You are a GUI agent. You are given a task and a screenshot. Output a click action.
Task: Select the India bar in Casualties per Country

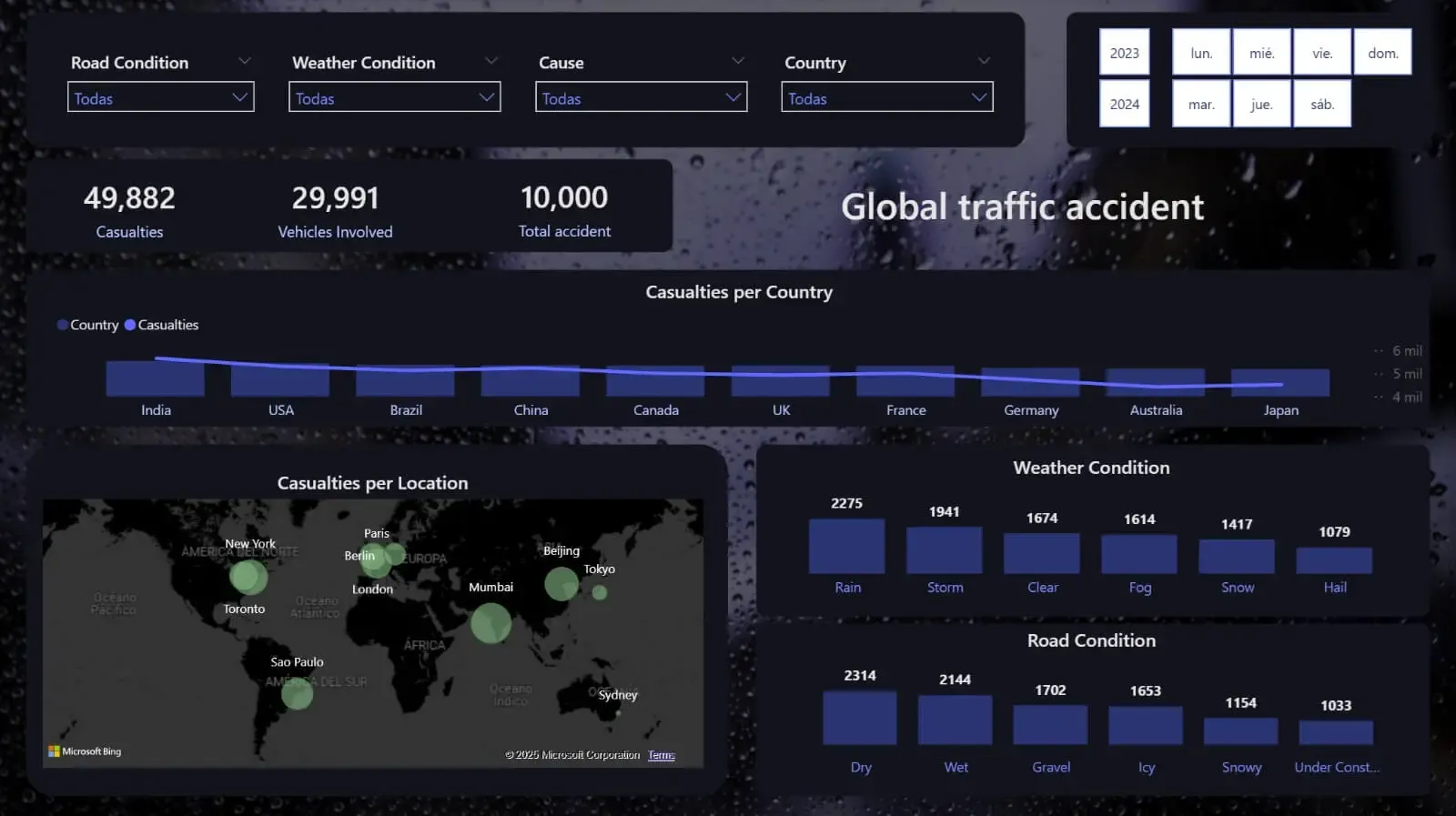pos(156,378)
